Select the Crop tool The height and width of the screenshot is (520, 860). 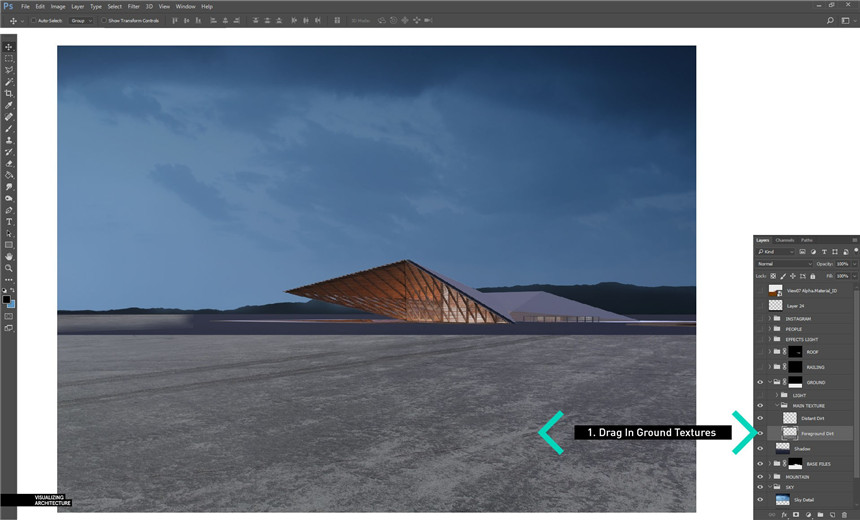point(9,93)
